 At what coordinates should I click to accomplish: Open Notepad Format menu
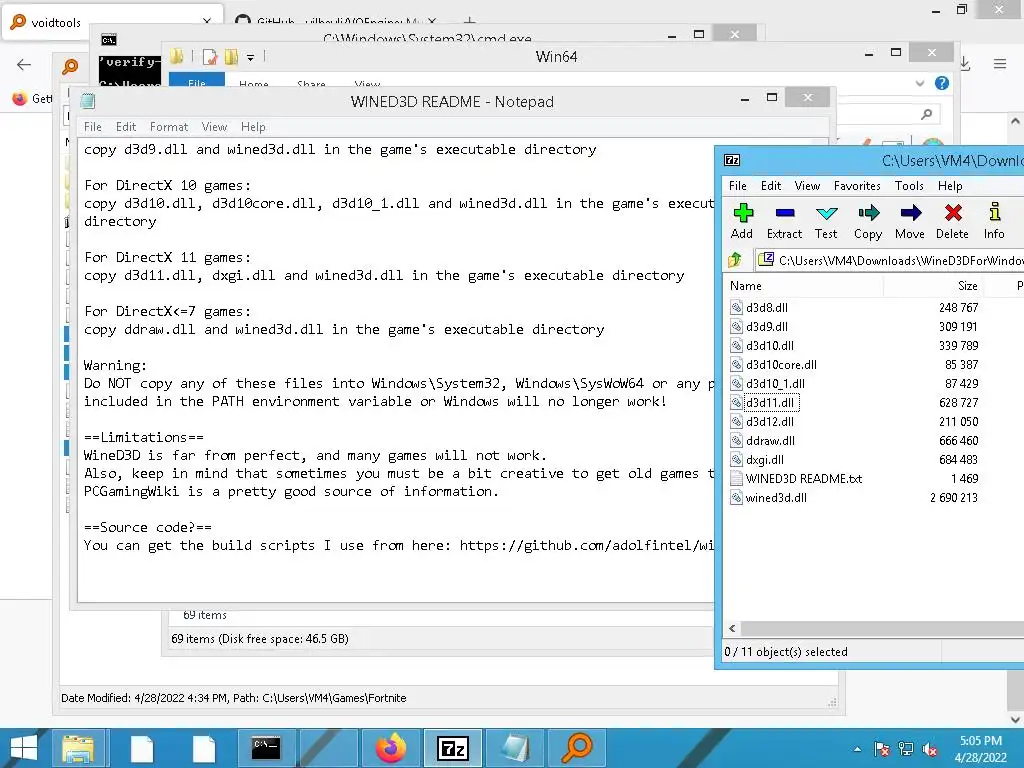pyautogui.click(x=168, y=127)
